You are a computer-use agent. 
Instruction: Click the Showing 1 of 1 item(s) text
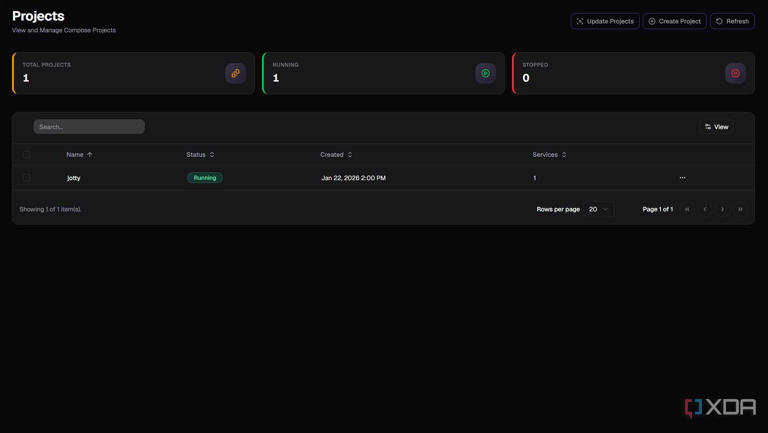click(x=50, y=209)
